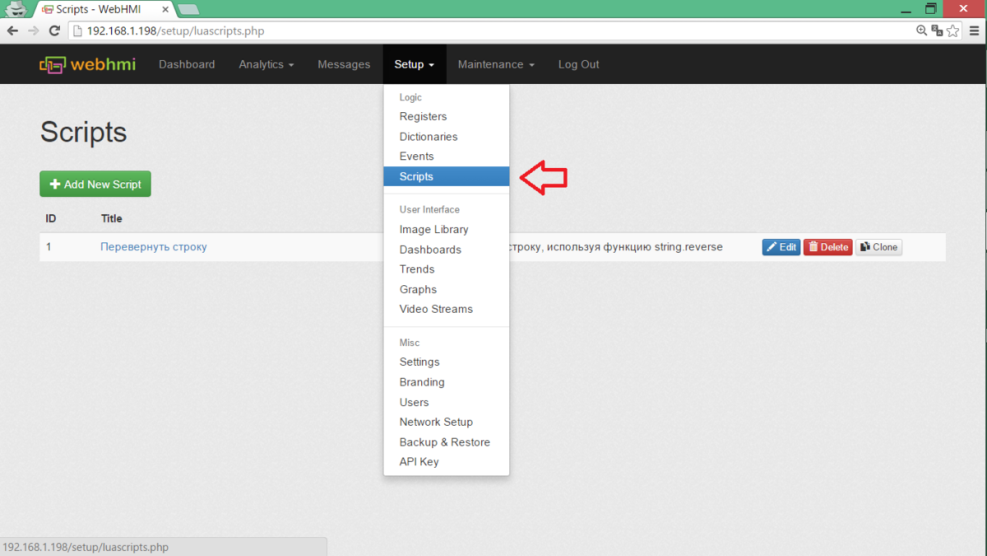The image size is (987, 556).
Task: Click the webhmi brand text
Action: click(103, 64)
